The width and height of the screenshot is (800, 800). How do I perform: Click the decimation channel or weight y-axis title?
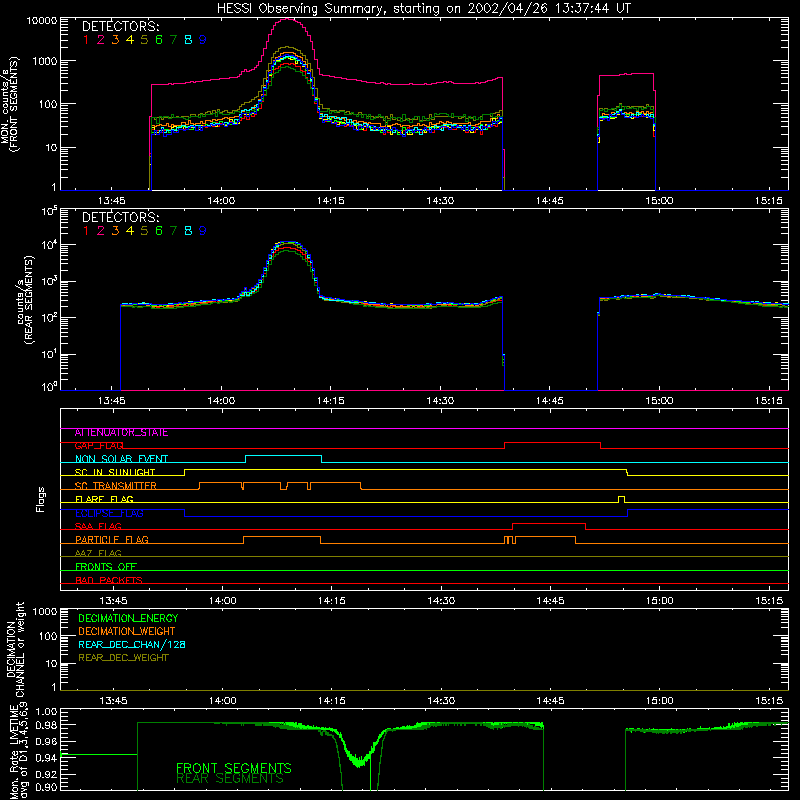pos(15,649)
